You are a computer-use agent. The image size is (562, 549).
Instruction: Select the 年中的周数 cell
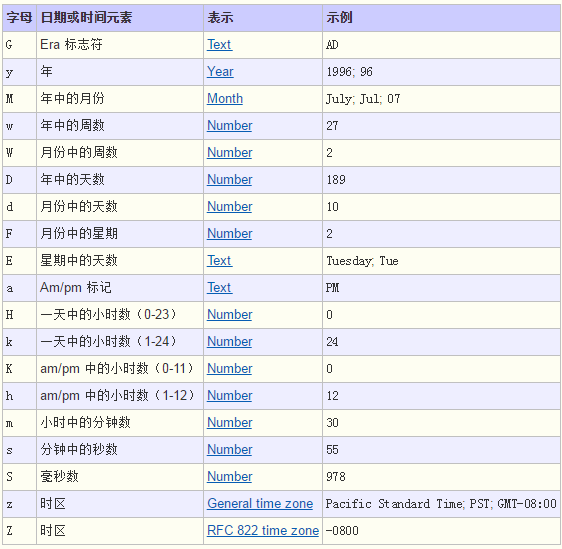click(x=120, y=126)
